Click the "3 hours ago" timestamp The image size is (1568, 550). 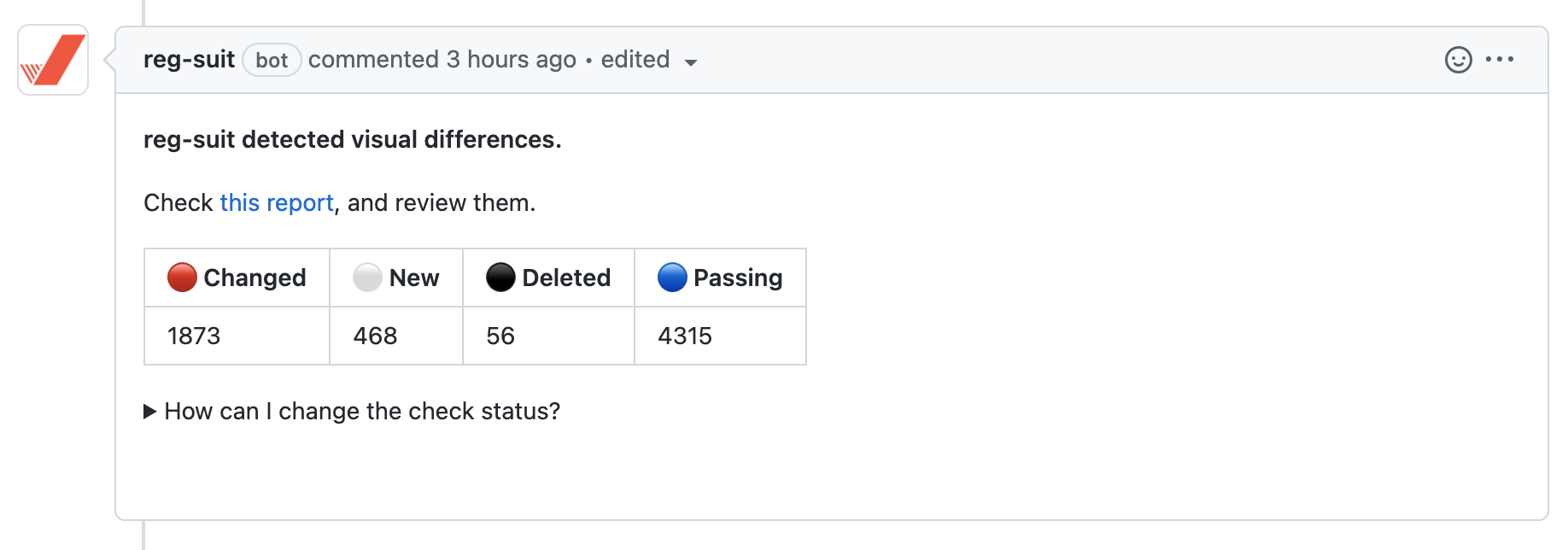coord(511,60)
